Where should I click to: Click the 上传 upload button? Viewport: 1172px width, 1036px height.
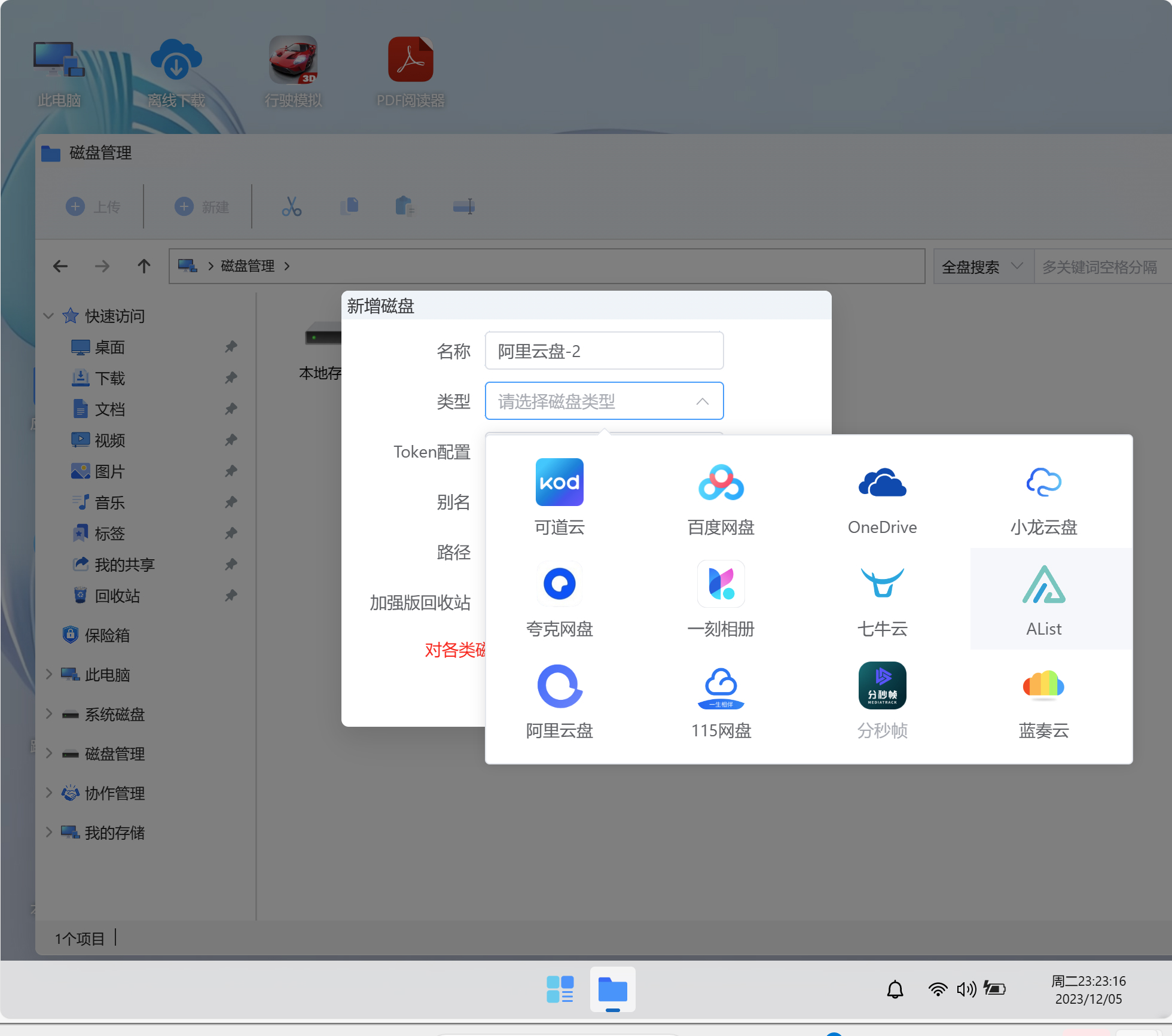tap(93, 207)
